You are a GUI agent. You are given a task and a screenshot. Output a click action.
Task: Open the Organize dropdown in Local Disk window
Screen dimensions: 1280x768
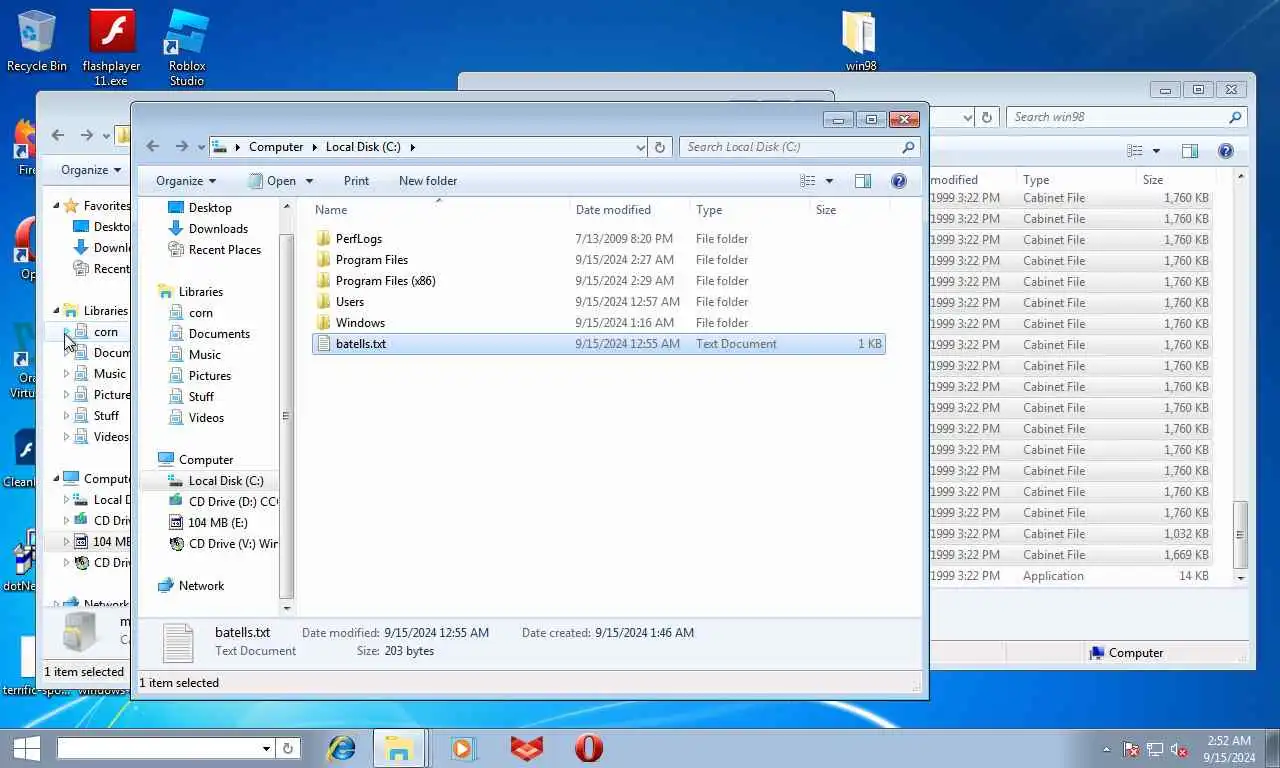186,181
